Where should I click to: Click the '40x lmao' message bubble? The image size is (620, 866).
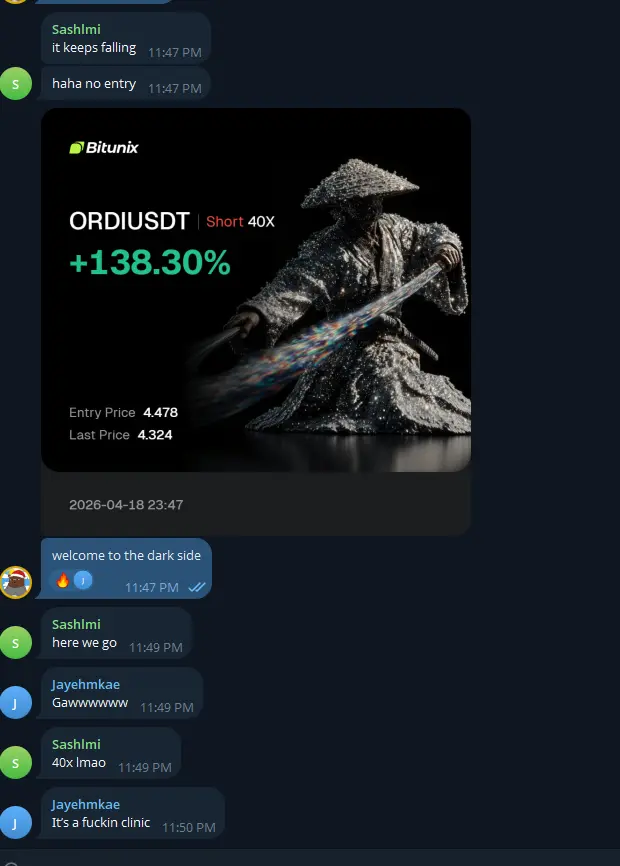109,753
